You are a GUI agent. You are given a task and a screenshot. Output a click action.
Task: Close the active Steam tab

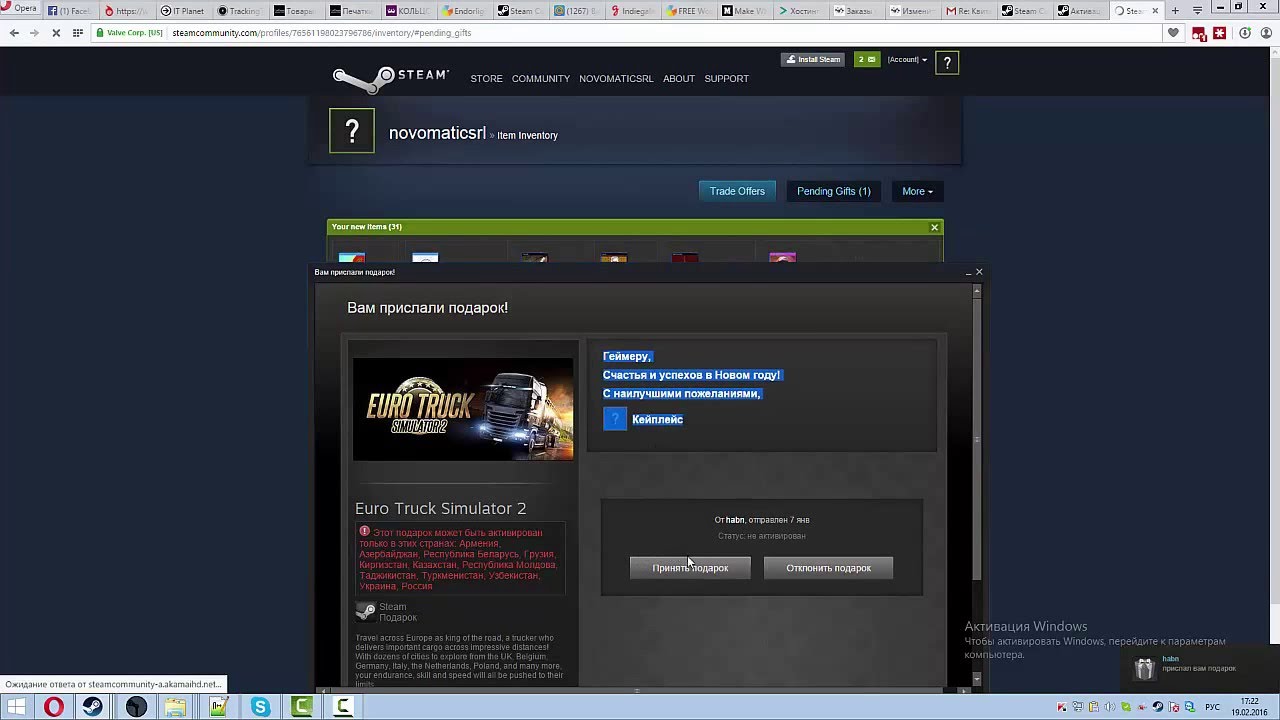pos(1155,11)
